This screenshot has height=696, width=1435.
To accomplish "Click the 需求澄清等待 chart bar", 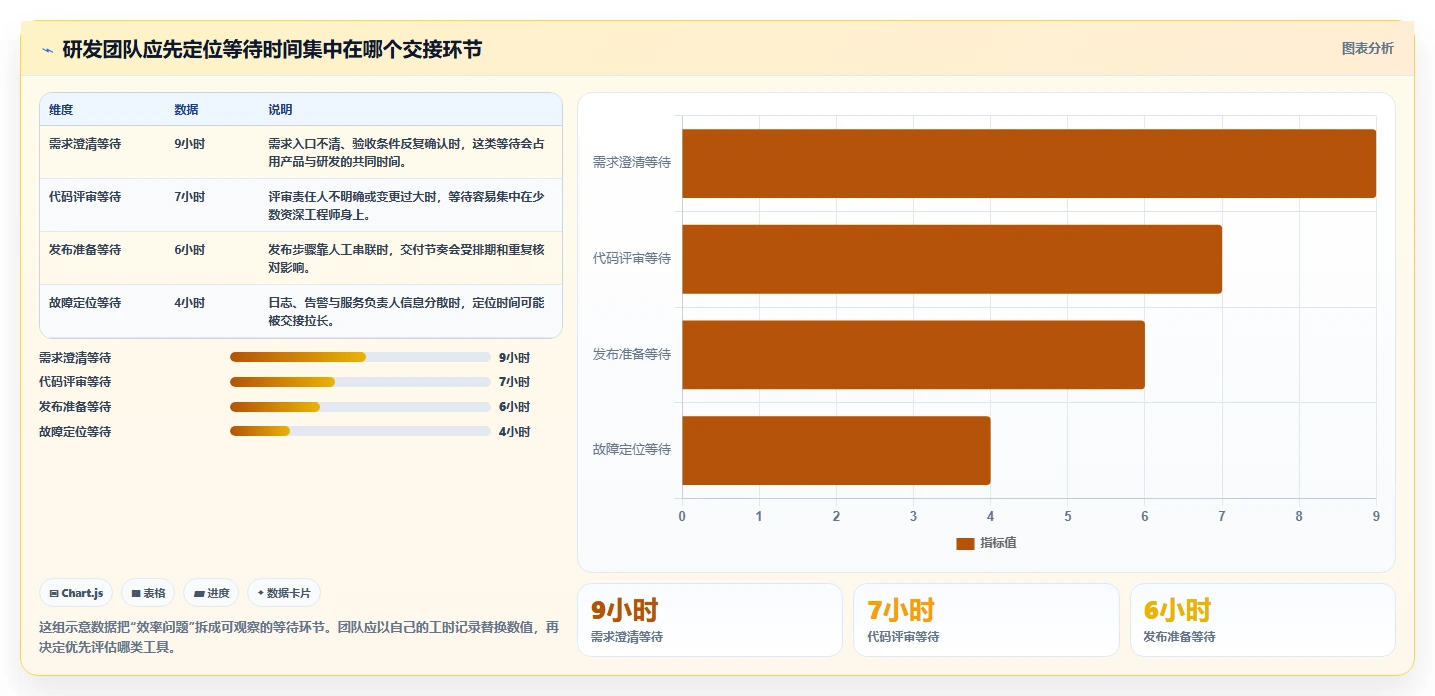I will click(x=1029, y=163).
